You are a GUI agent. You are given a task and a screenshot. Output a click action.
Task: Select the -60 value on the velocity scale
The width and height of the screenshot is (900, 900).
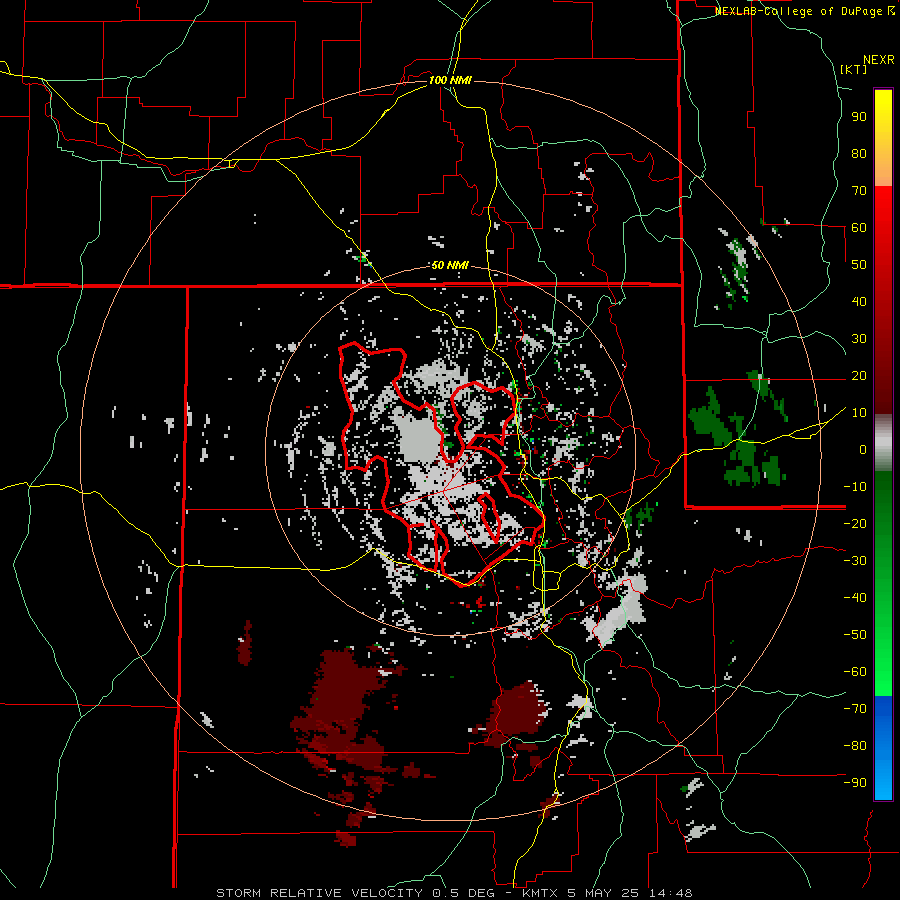click(x=855, y=672)
